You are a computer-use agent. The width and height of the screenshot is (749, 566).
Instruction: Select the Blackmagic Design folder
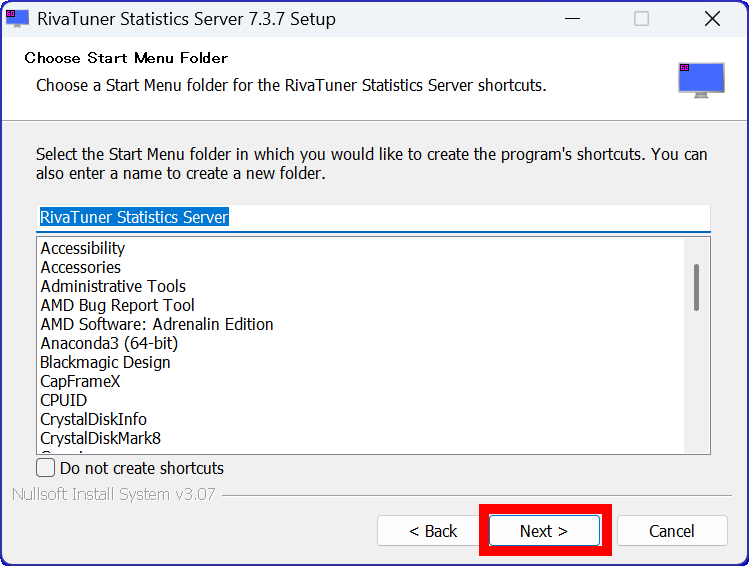click(x=105, y=362)
